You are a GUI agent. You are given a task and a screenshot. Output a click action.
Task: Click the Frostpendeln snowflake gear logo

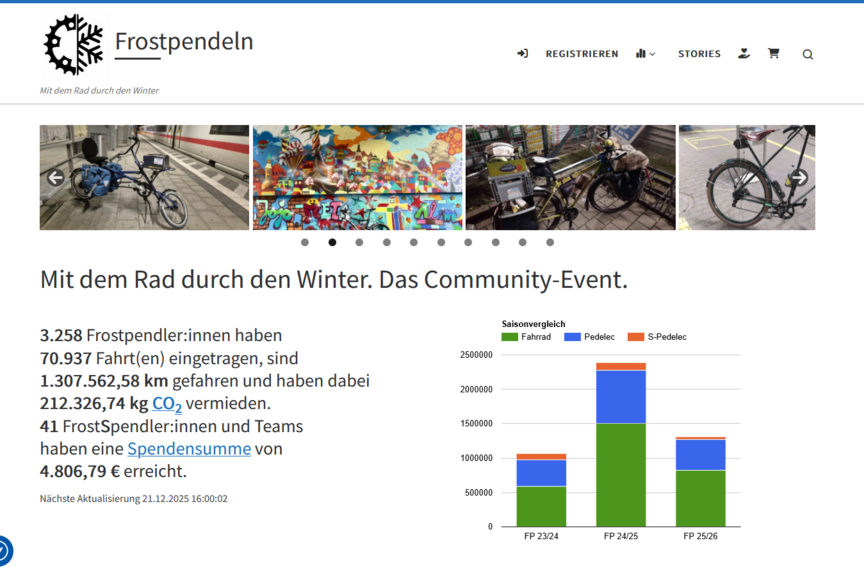pos(73,45)
